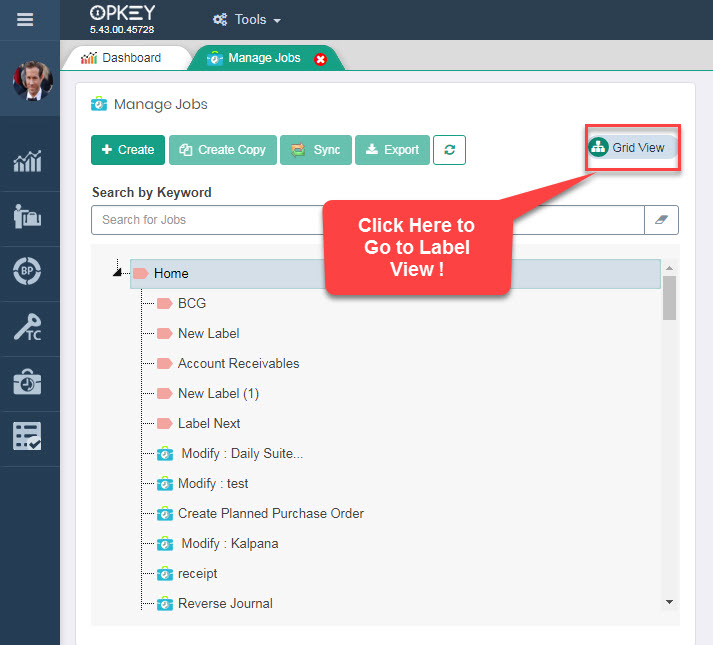
Task: Click the Tools gears icon
Action: click(x=220, y=20)
